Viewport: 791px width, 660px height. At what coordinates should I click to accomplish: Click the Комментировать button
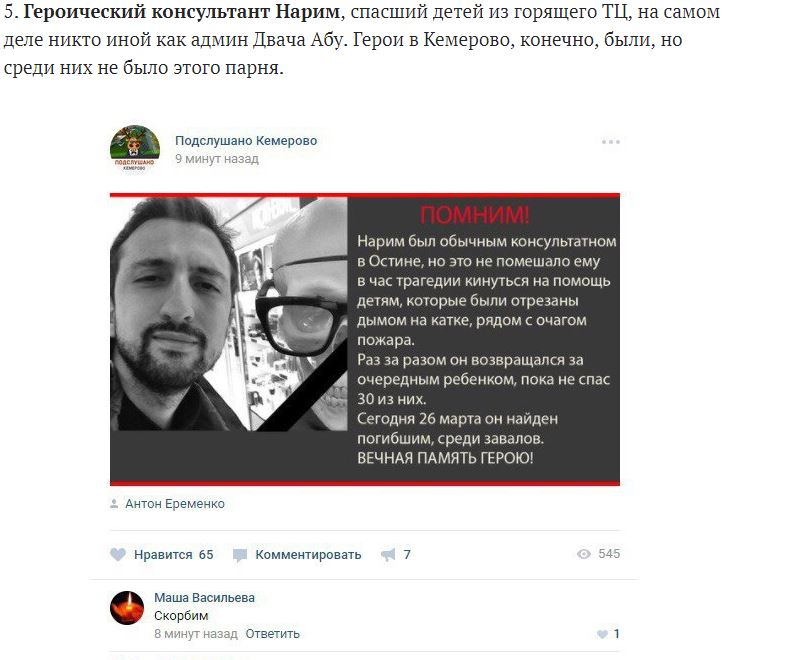[x=308, y=555]
